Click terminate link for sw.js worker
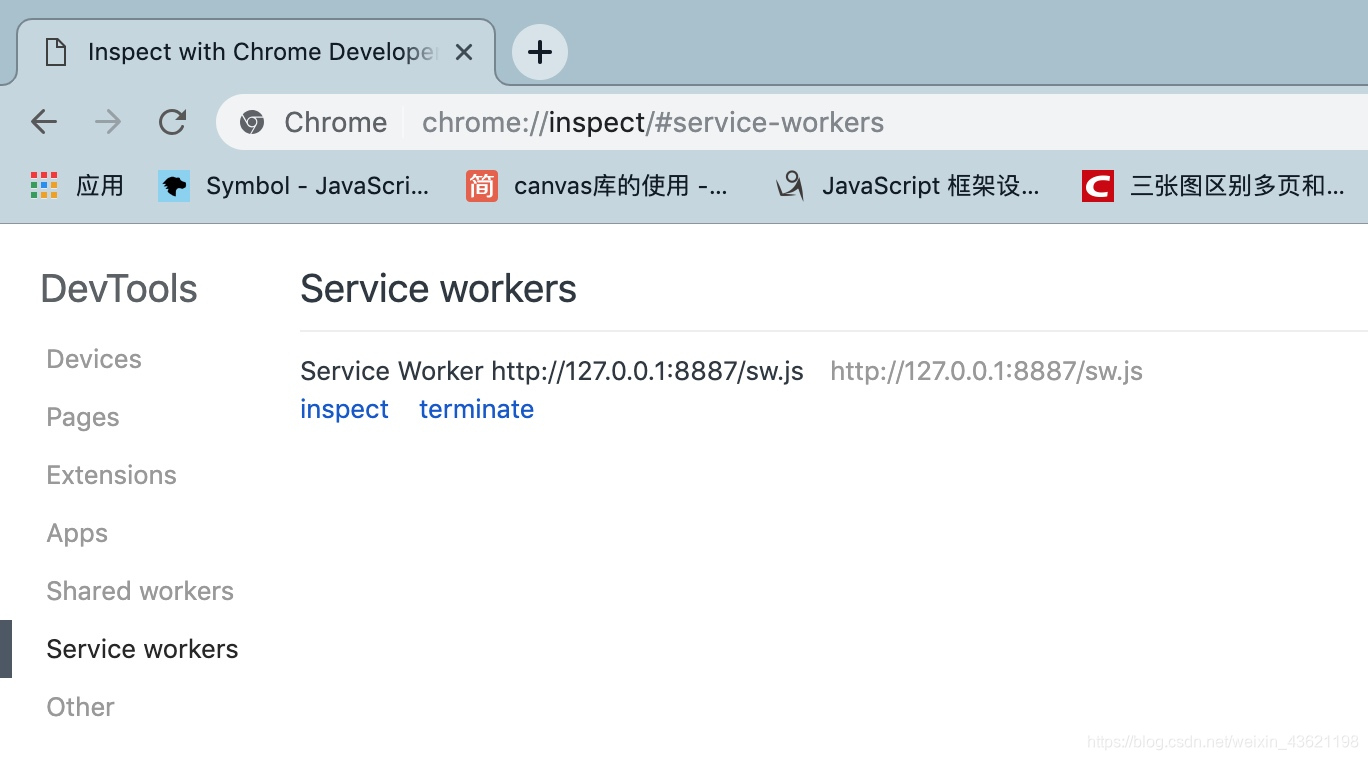This screenshot has width=1368, height=760. coord(476,409)
